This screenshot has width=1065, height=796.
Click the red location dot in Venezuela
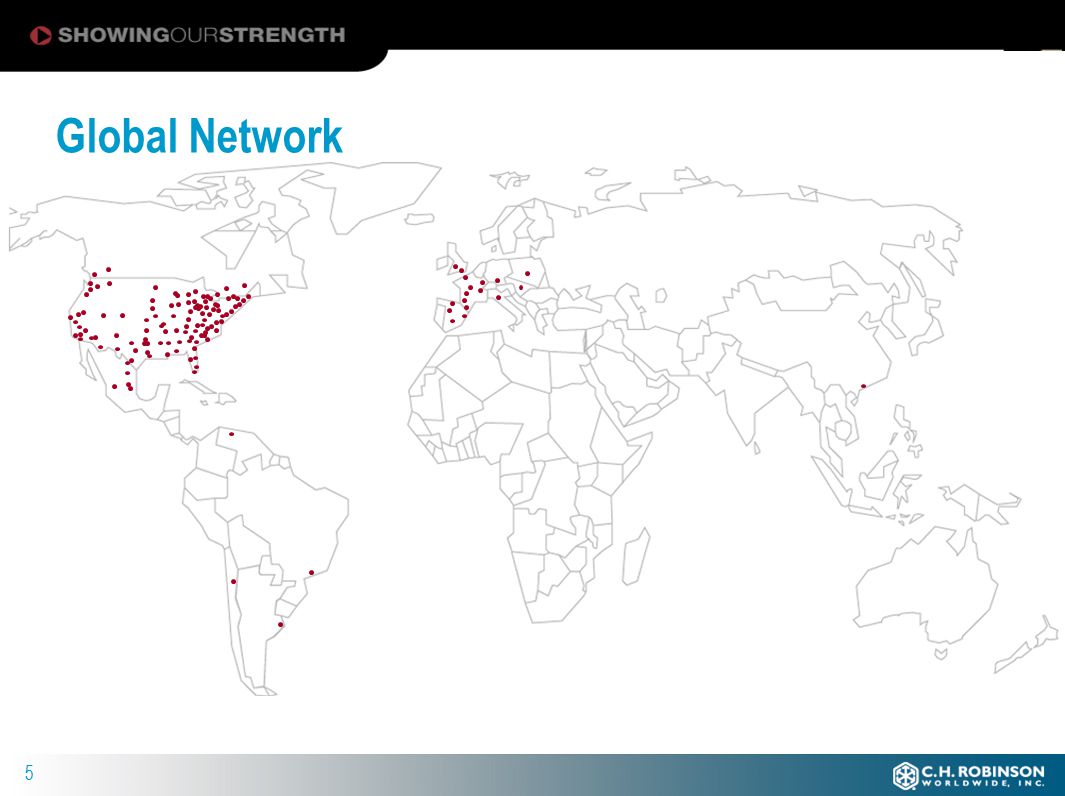[231, 433]
